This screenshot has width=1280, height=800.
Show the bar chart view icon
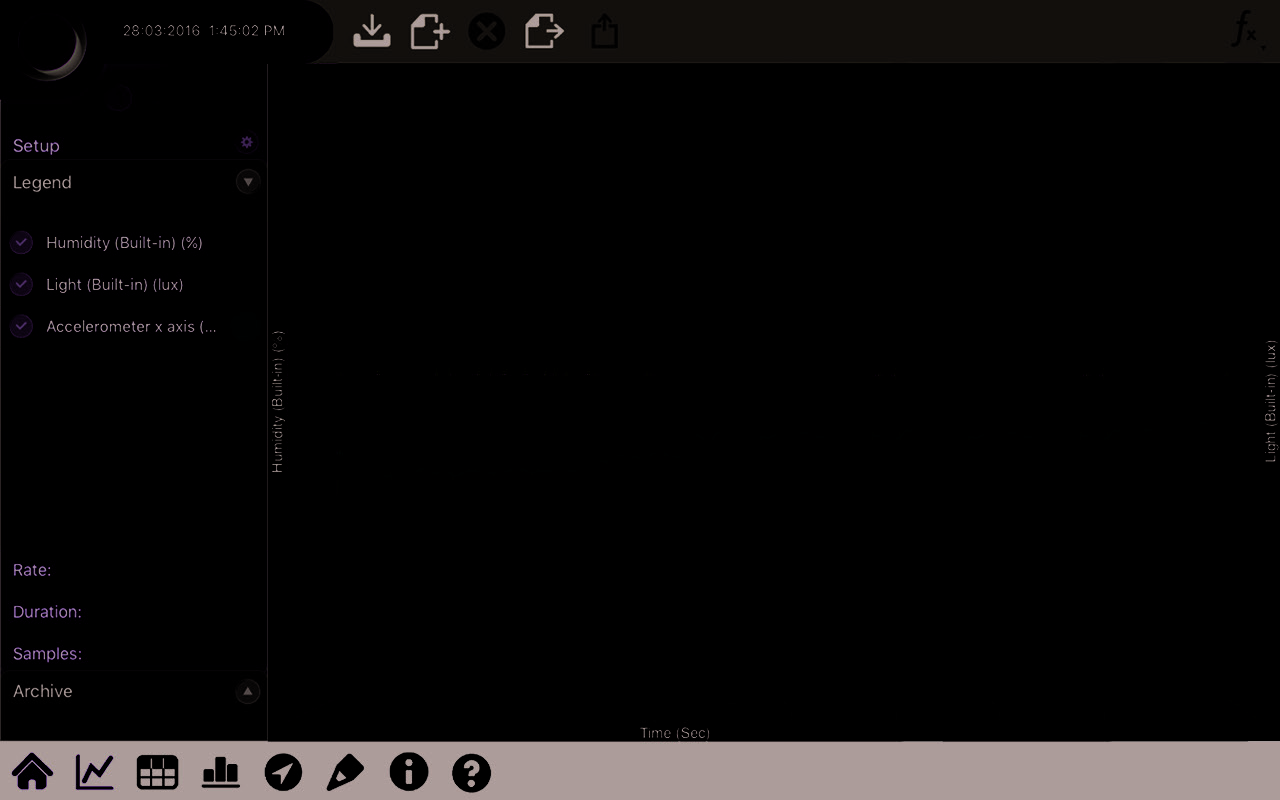pyautogui.click(x=221, y=771)
